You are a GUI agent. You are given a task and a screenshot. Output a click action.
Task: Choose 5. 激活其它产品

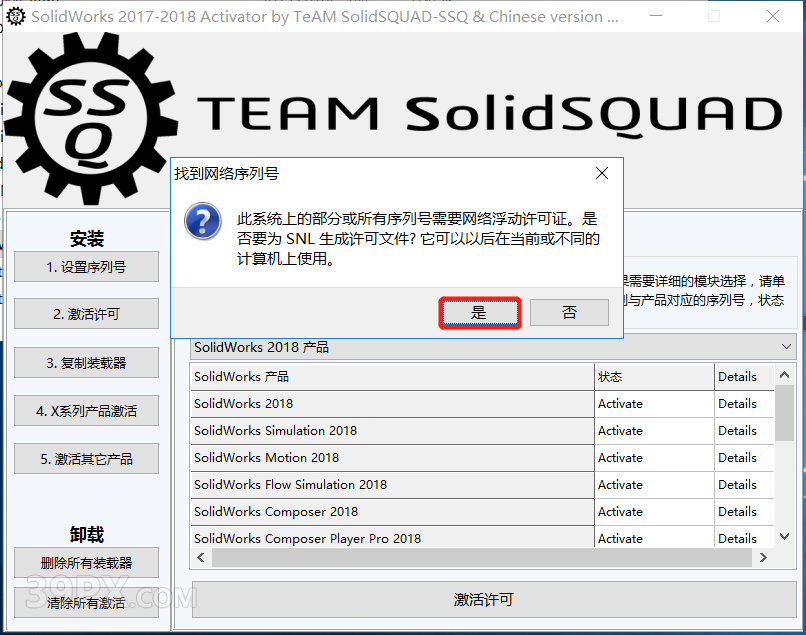pos(86,459)
